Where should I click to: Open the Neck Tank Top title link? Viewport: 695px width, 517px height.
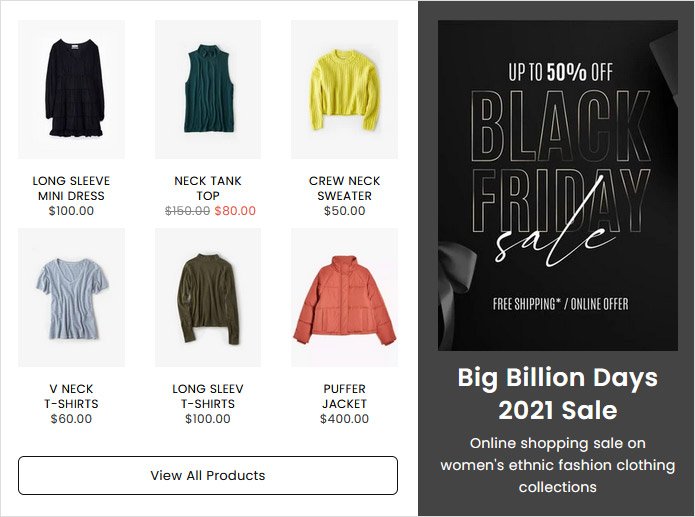coord(208,188)
